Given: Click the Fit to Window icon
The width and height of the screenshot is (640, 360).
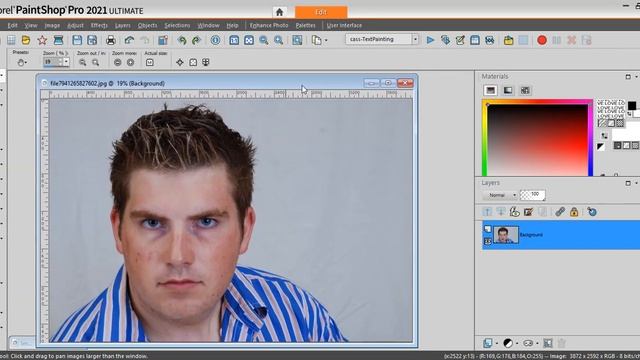Looking at the screenshot, I should [249, 40].
